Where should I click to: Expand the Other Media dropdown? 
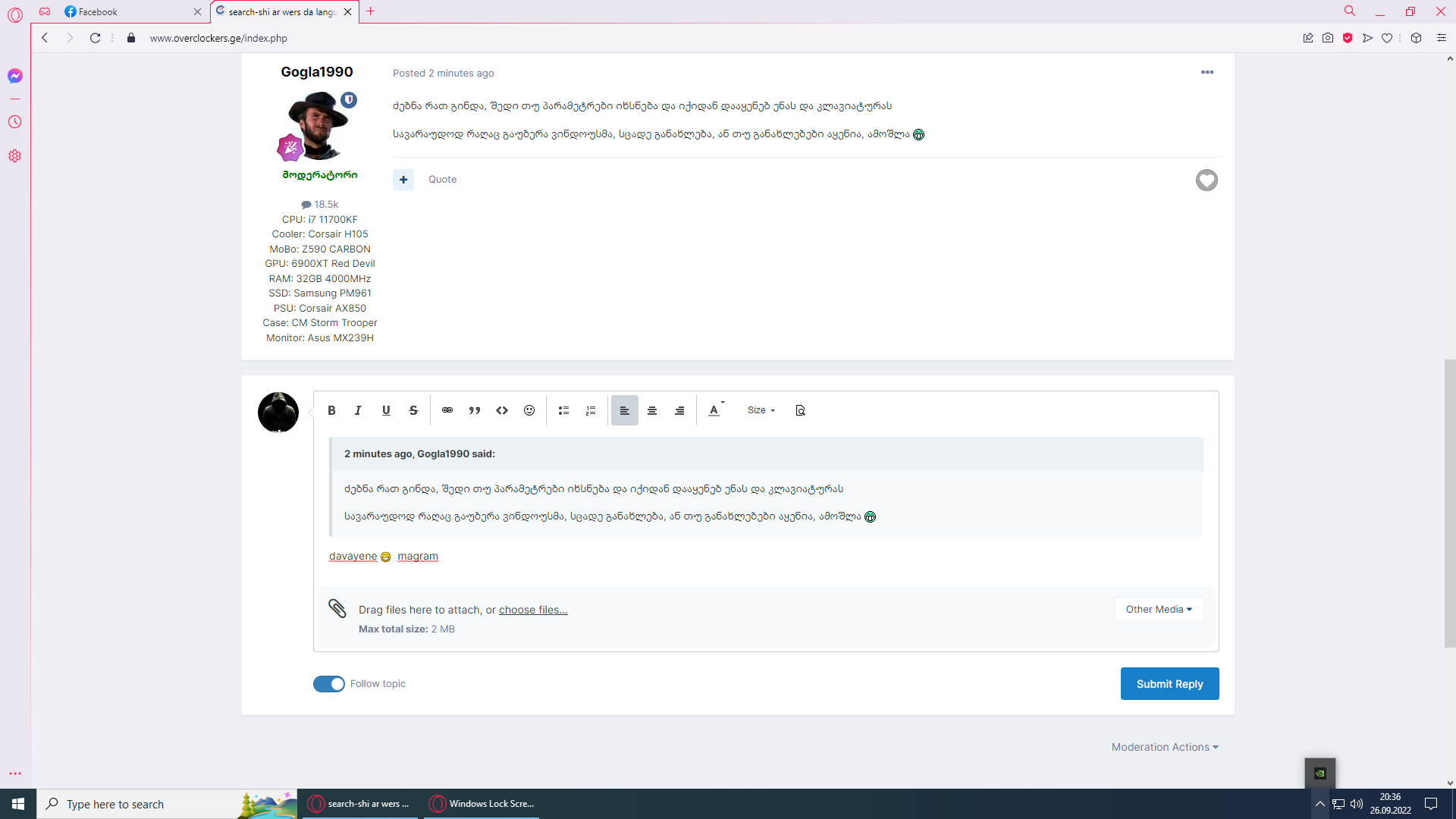pyautogui.click(x=1158, y=610)
